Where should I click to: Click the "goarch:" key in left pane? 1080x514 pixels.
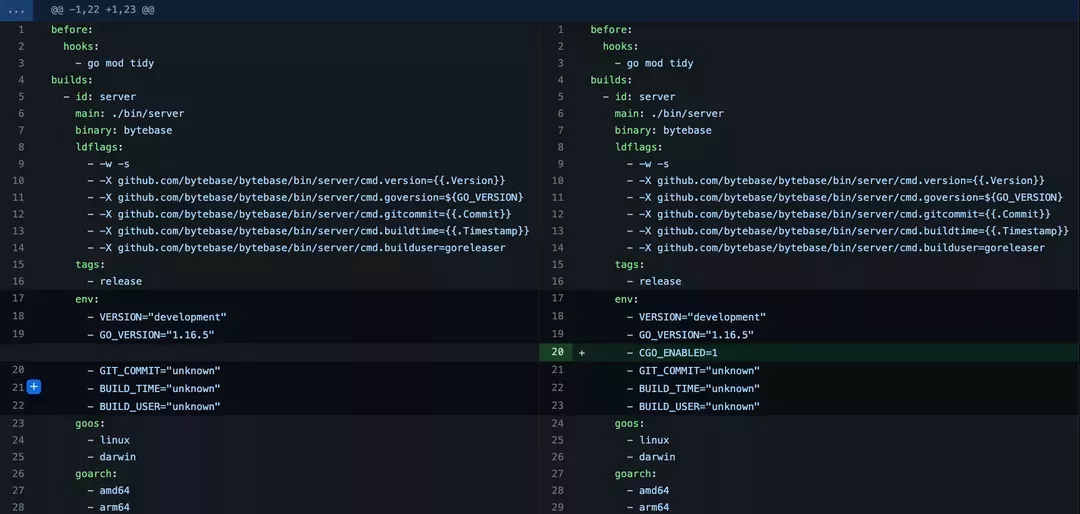(96, 474)
